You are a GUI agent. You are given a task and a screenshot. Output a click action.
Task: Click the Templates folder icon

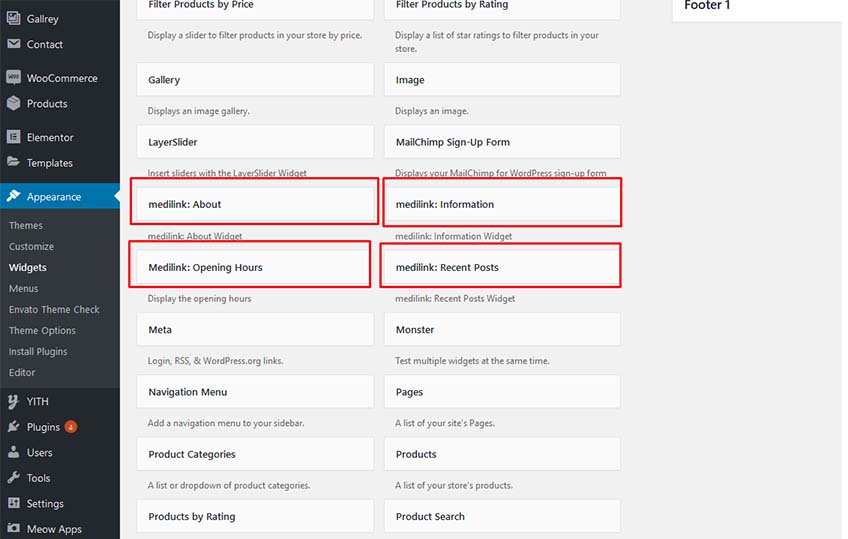pyautogui.click(x=14, y=162)
